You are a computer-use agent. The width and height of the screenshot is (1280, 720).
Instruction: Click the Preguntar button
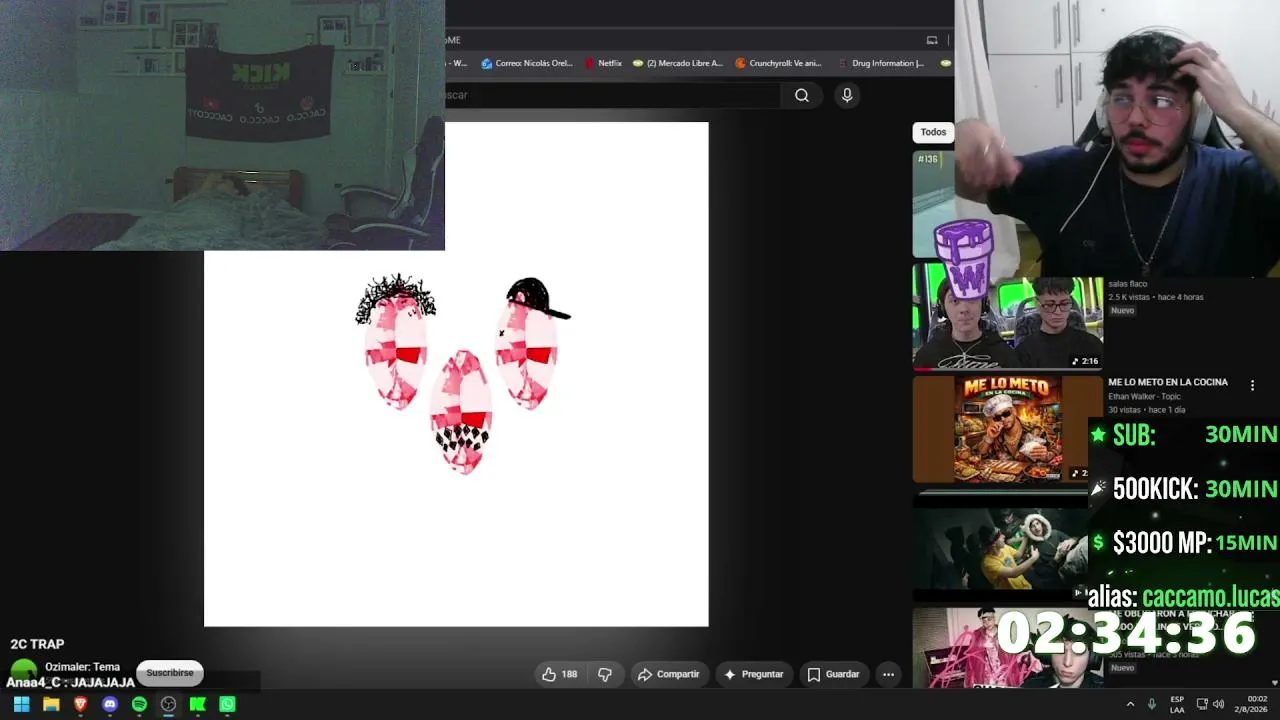click(753, 674)
